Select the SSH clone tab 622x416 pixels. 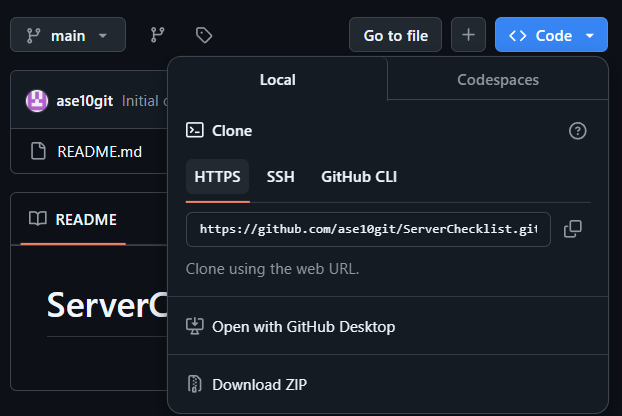[x=280, y=177]
